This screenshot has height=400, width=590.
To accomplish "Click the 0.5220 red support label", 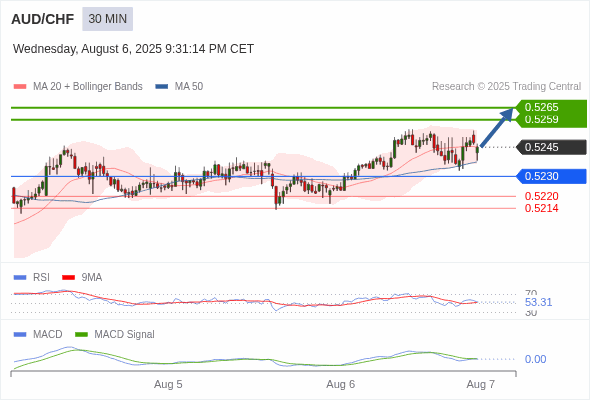I will pos(541,196).
